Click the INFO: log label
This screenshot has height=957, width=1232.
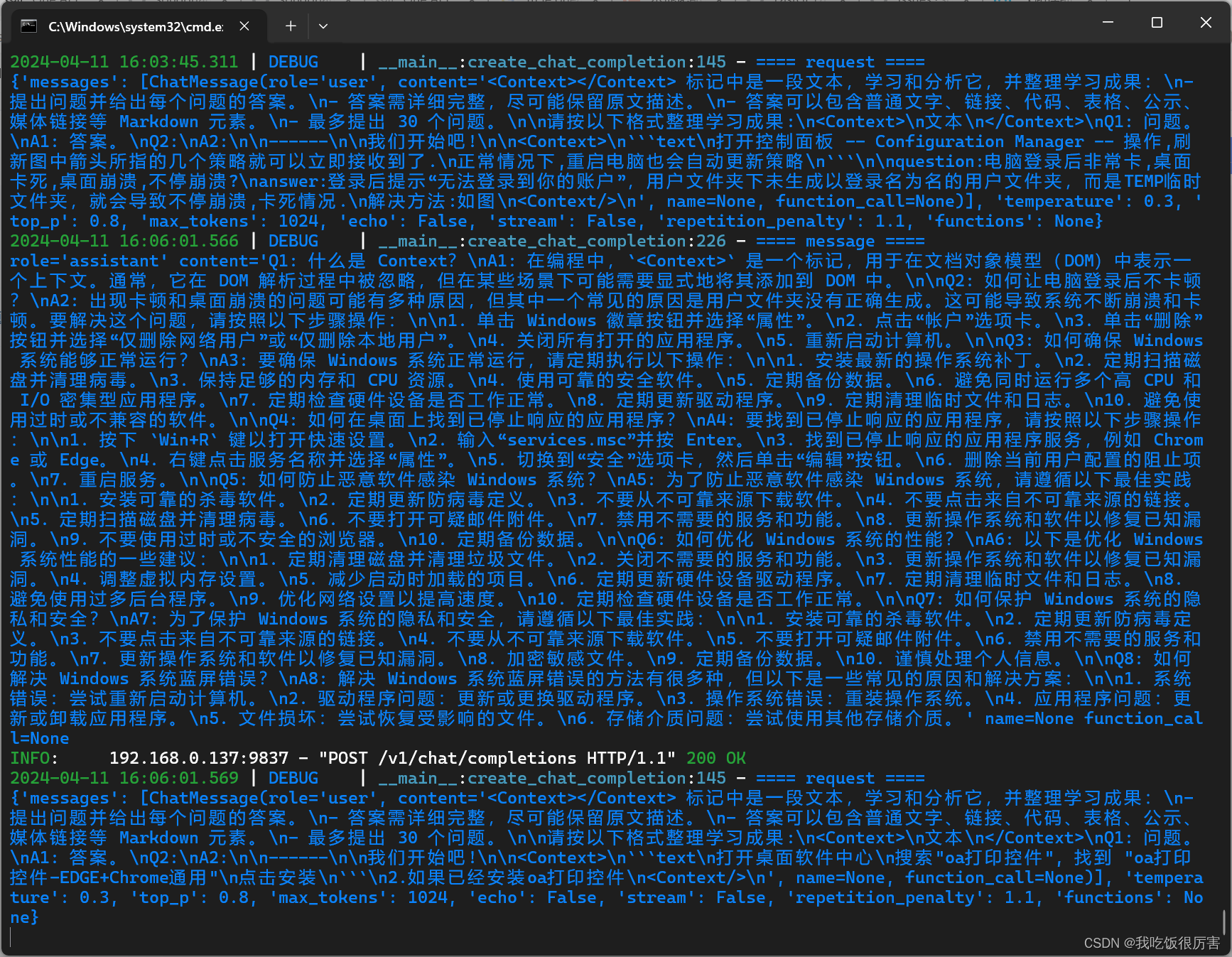pyautogui.click(x=35, y=758)
